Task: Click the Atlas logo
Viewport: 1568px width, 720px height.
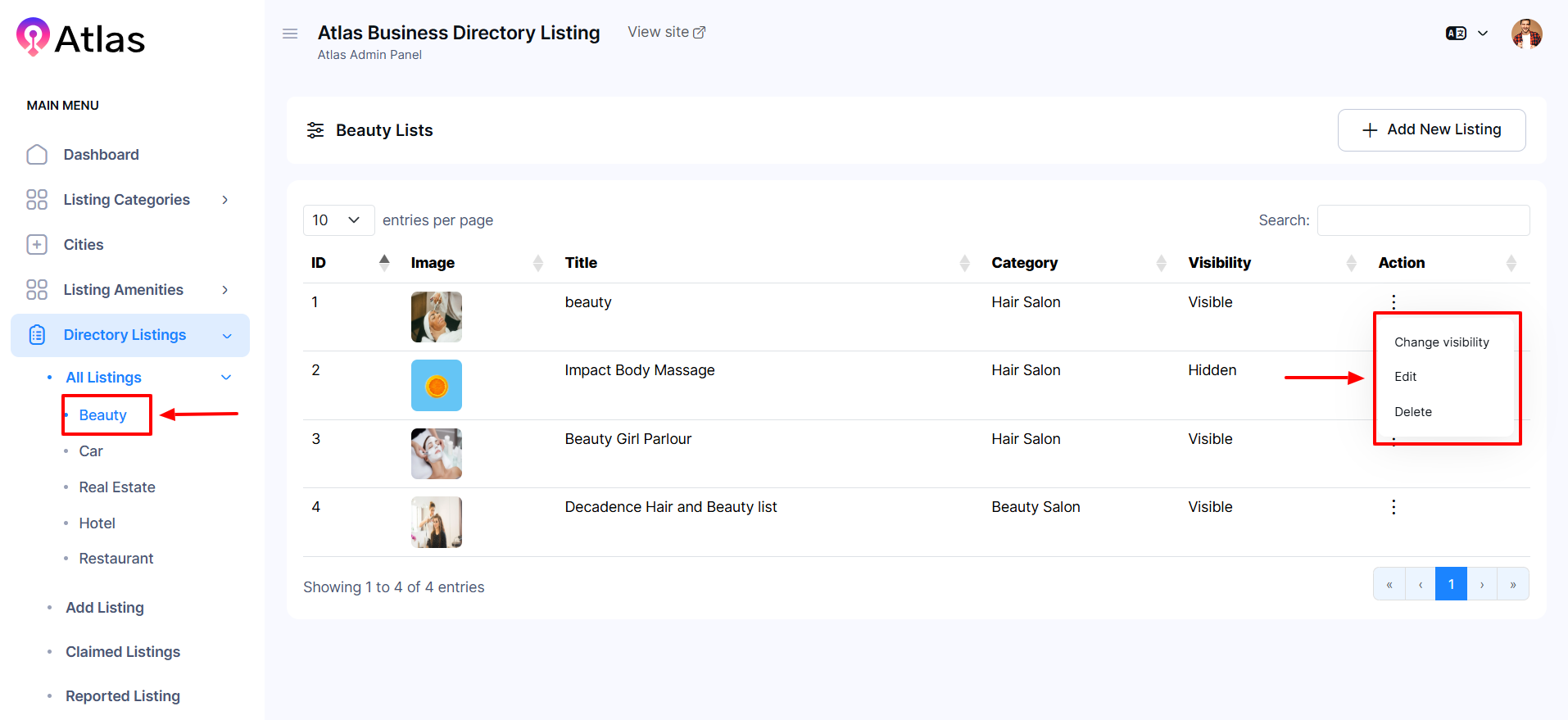Action: 80,38
